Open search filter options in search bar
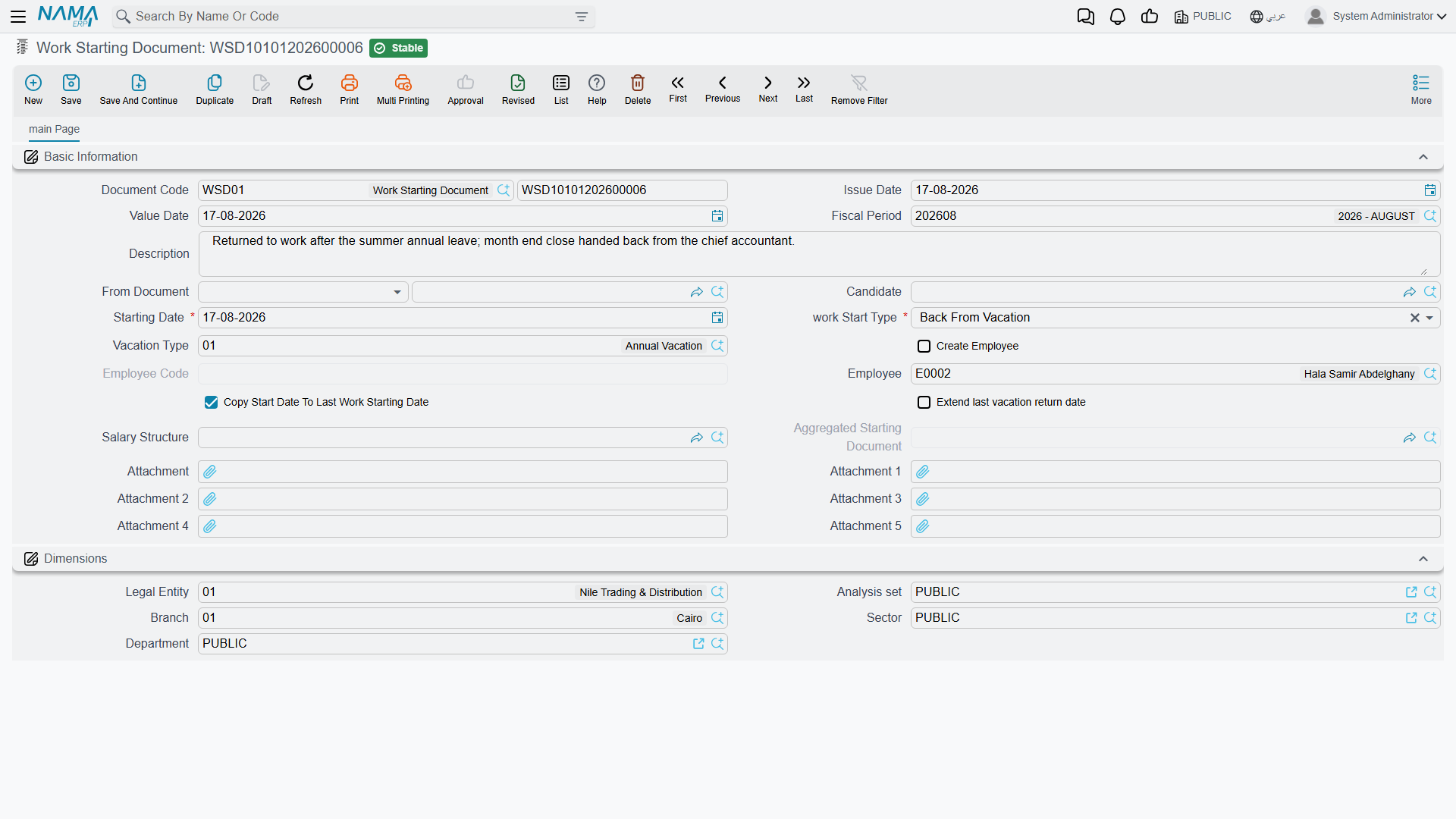Image resolution: width=1456 pixels, height=819 pixels. pos(582,17)
